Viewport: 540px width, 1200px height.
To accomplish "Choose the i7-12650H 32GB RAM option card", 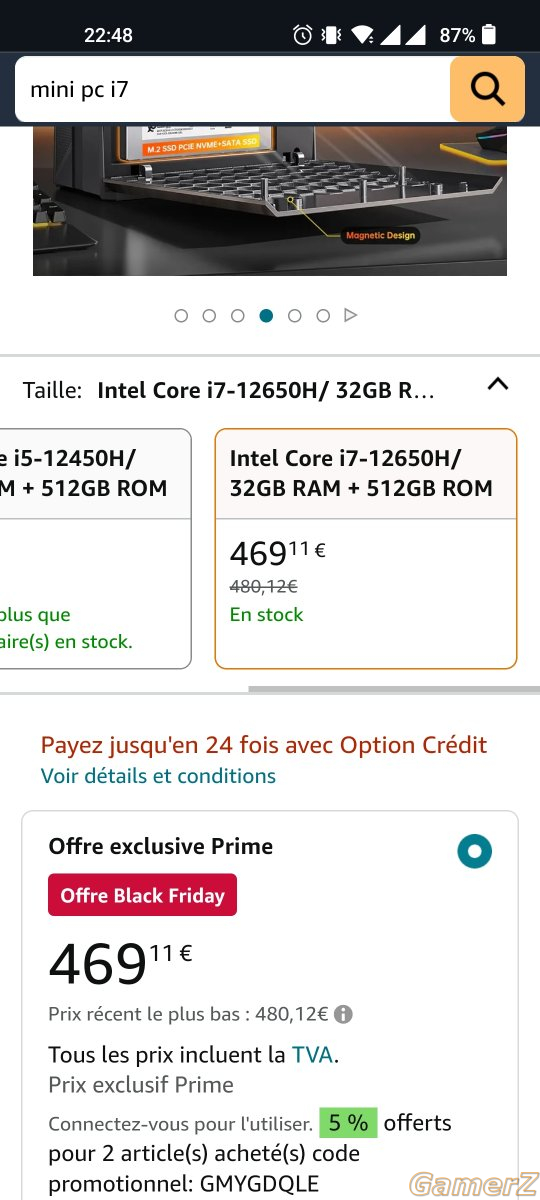I will click(366, 548).
